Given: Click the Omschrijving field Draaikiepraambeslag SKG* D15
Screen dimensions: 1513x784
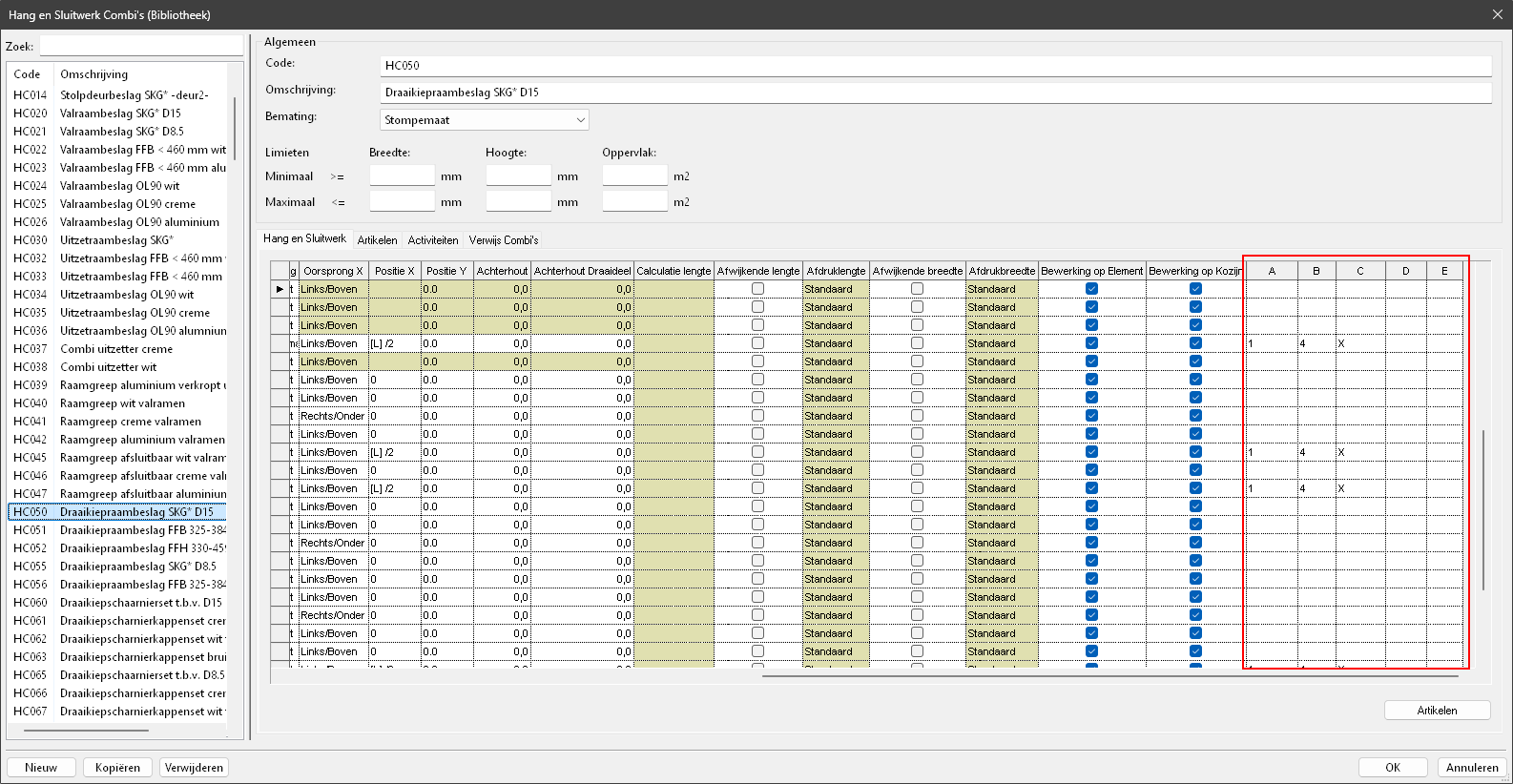Looking at the screenshot, I should (935, 93).
